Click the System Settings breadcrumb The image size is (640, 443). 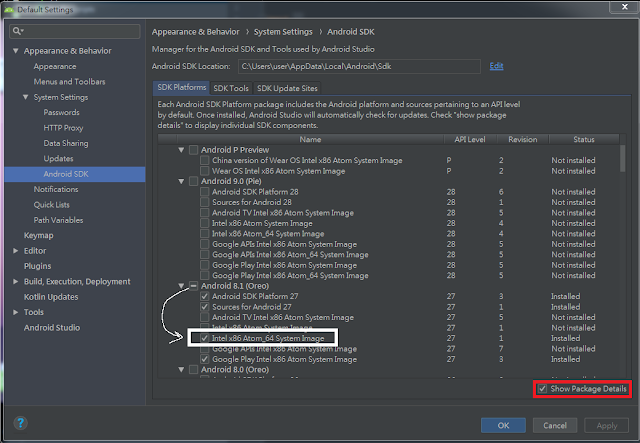point(283,32)
